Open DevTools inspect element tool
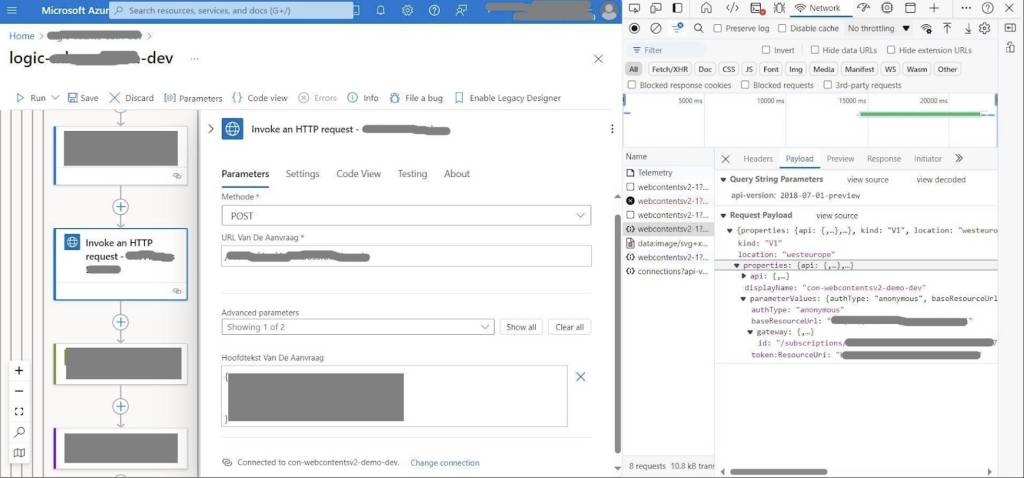This screenshot has height=478, width=1024. [x=634, y=8]
